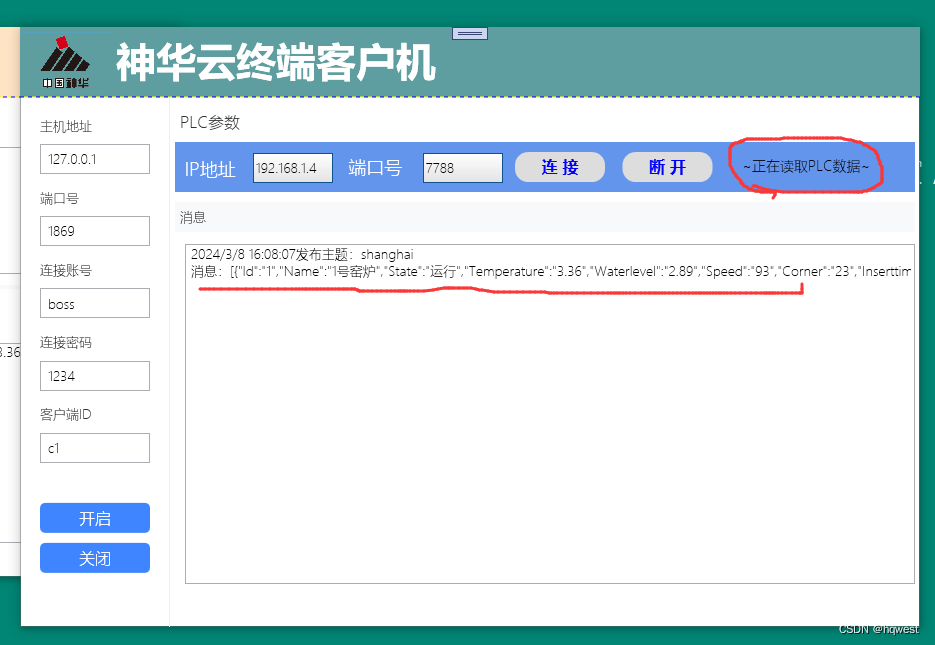The width and height of the screenshot is (935, 645).
Task: Focus the 连接账号 field containing boss
Action: [x=95, y=303]
